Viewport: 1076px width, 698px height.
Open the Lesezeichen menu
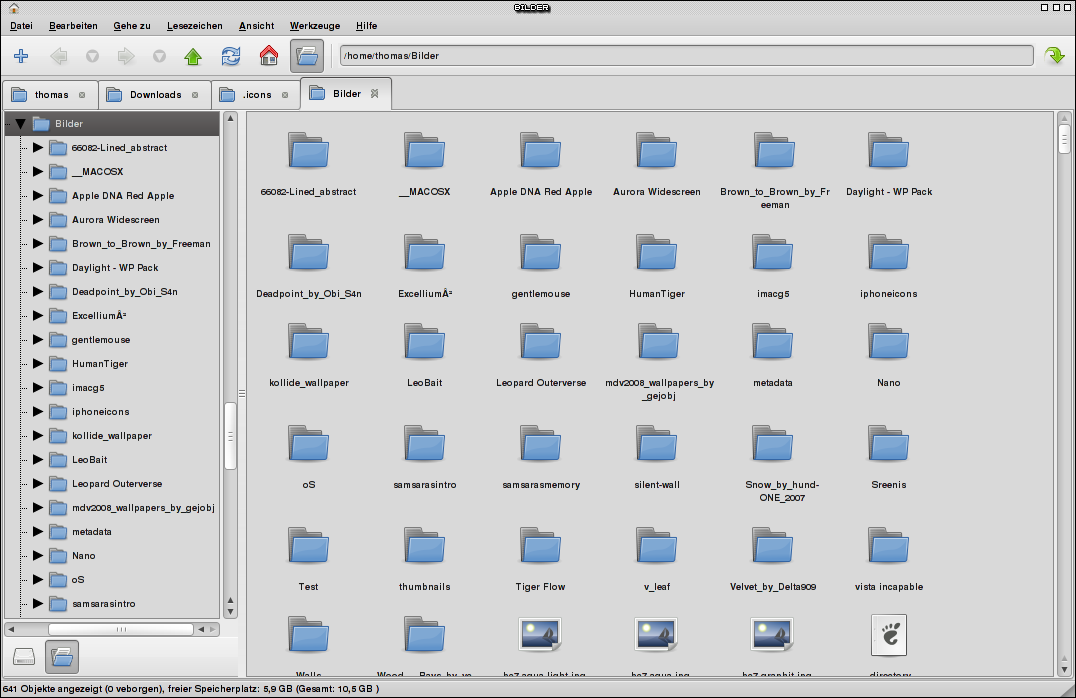click(194, 25)
